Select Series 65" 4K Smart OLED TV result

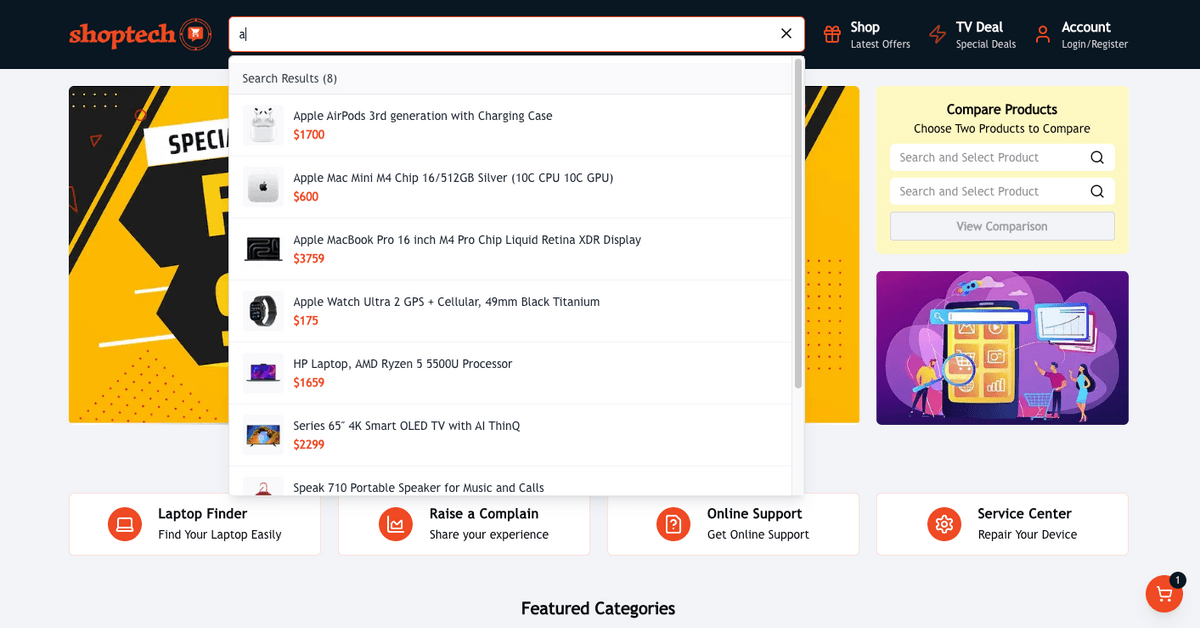pos(510,435)
